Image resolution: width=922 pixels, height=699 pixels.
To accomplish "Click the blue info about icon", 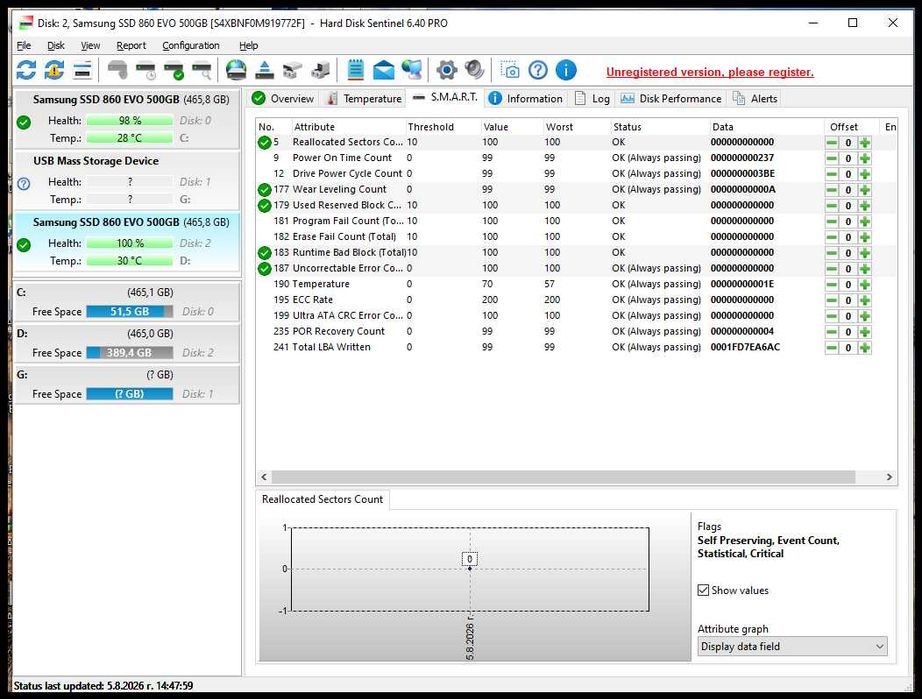I will click(566, 71).
